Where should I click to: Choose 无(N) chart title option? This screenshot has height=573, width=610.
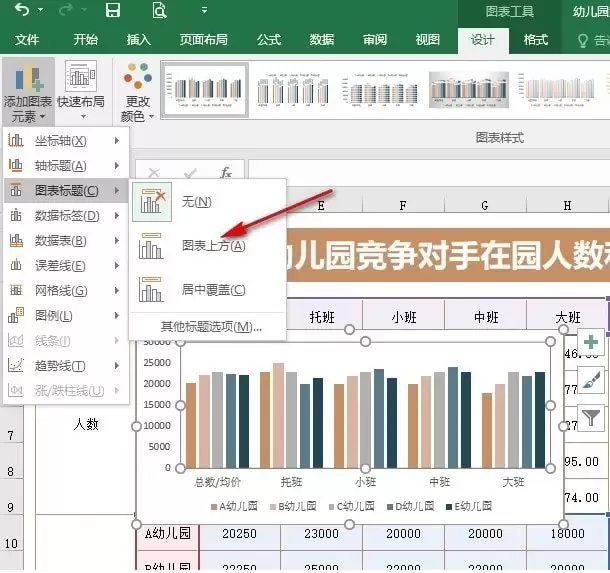tap(207, 202)
